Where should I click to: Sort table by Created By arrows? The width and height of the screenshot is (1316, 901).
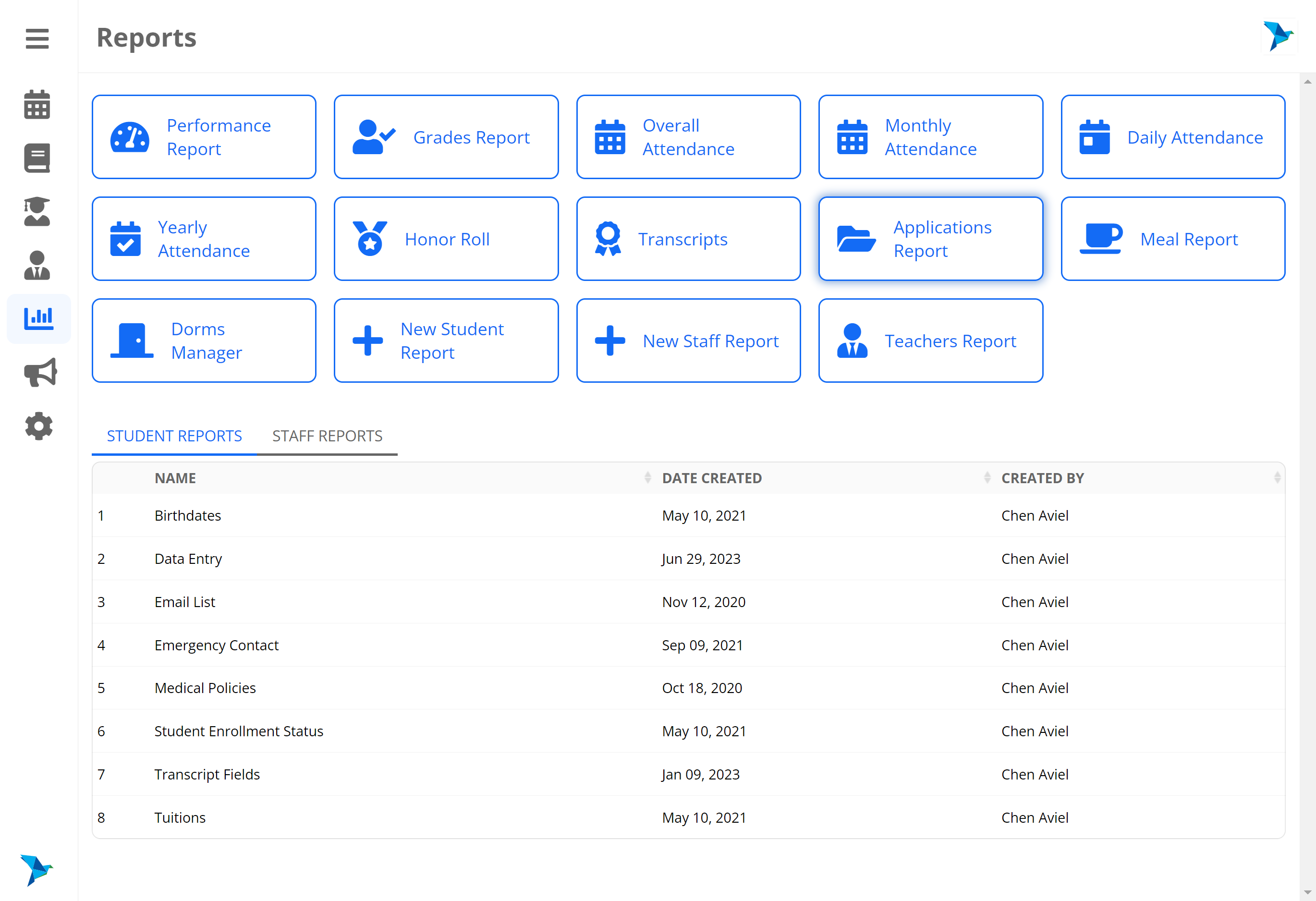(x=1277, y=477)
